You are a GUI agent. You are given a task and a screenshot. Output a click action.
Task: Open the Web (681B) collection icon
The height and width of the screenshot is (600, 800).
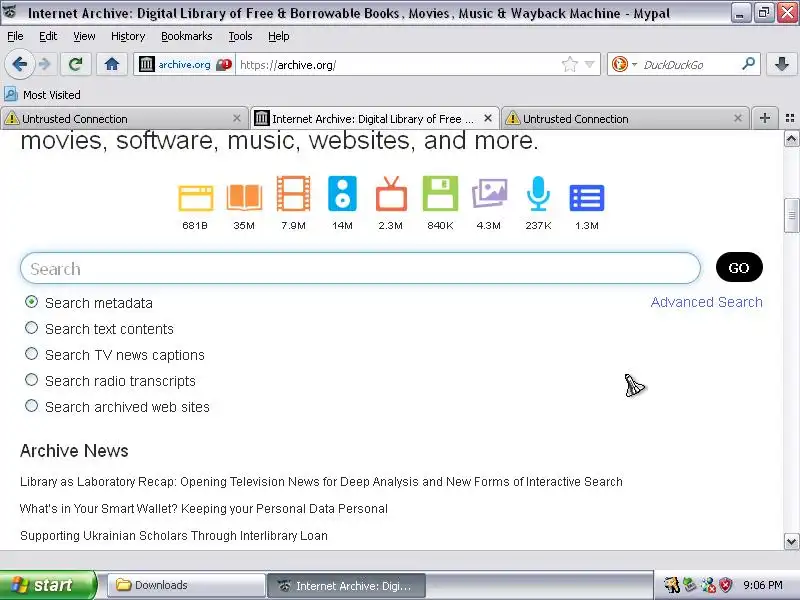point(195,198)
